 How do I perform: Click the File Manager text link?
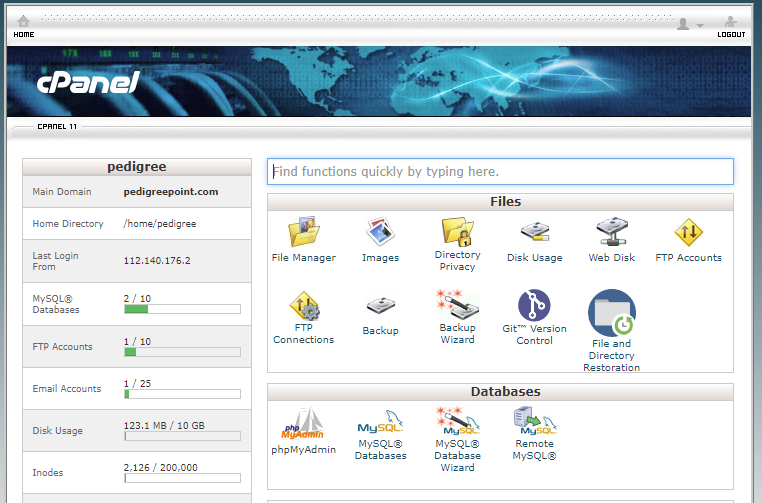tap(304, 258)
